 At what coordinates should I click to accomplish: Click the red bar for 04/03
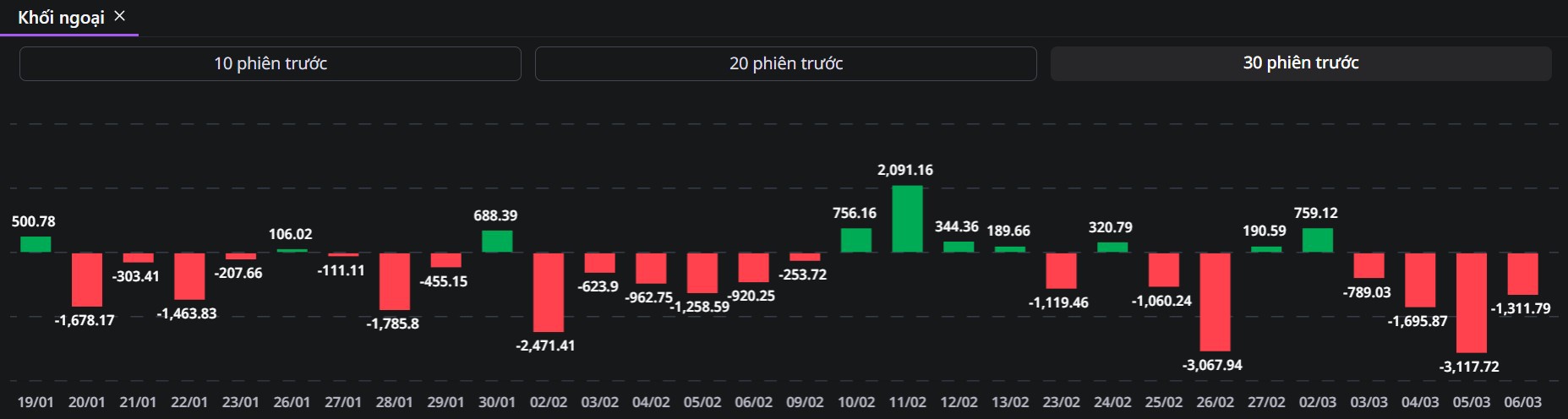[1419, 280]
